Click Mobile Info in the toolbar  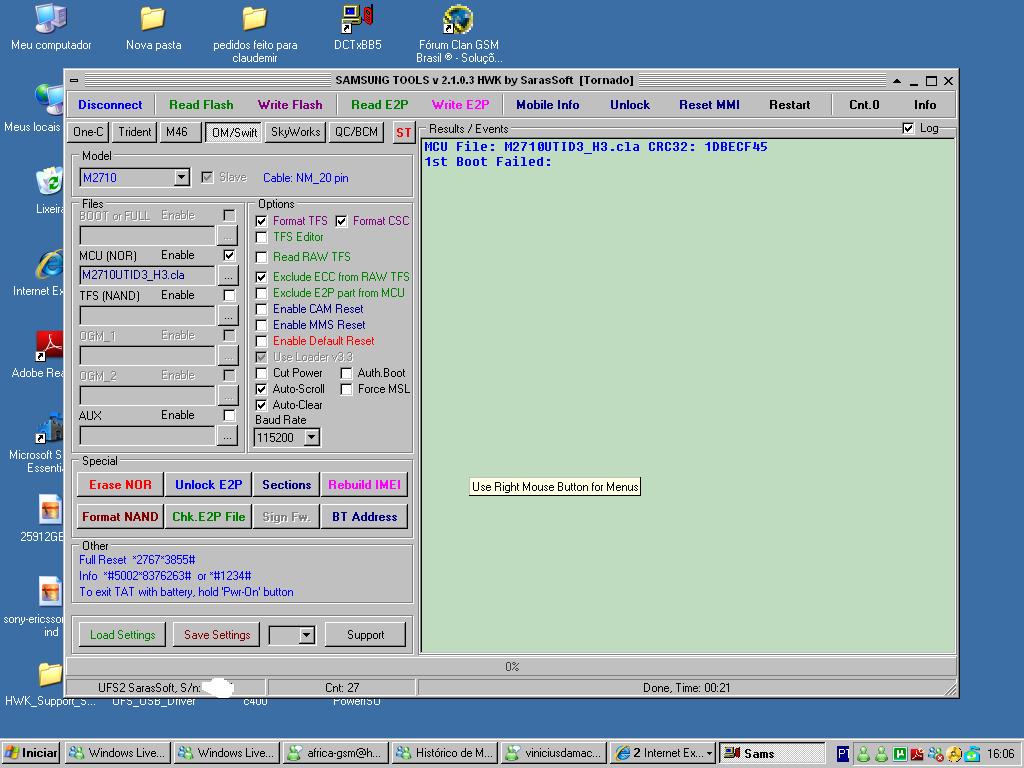[x=547, y=104]
